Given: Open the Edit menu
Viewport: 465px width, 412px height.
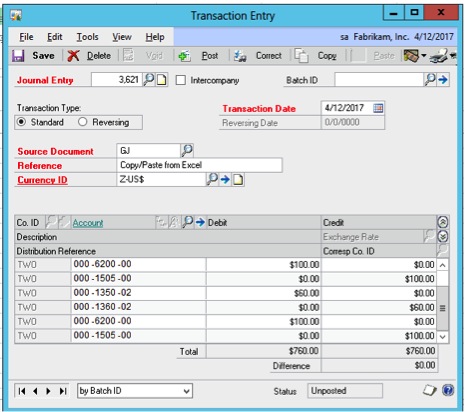Looking at the screenshot, I should [x=54, y=37].
